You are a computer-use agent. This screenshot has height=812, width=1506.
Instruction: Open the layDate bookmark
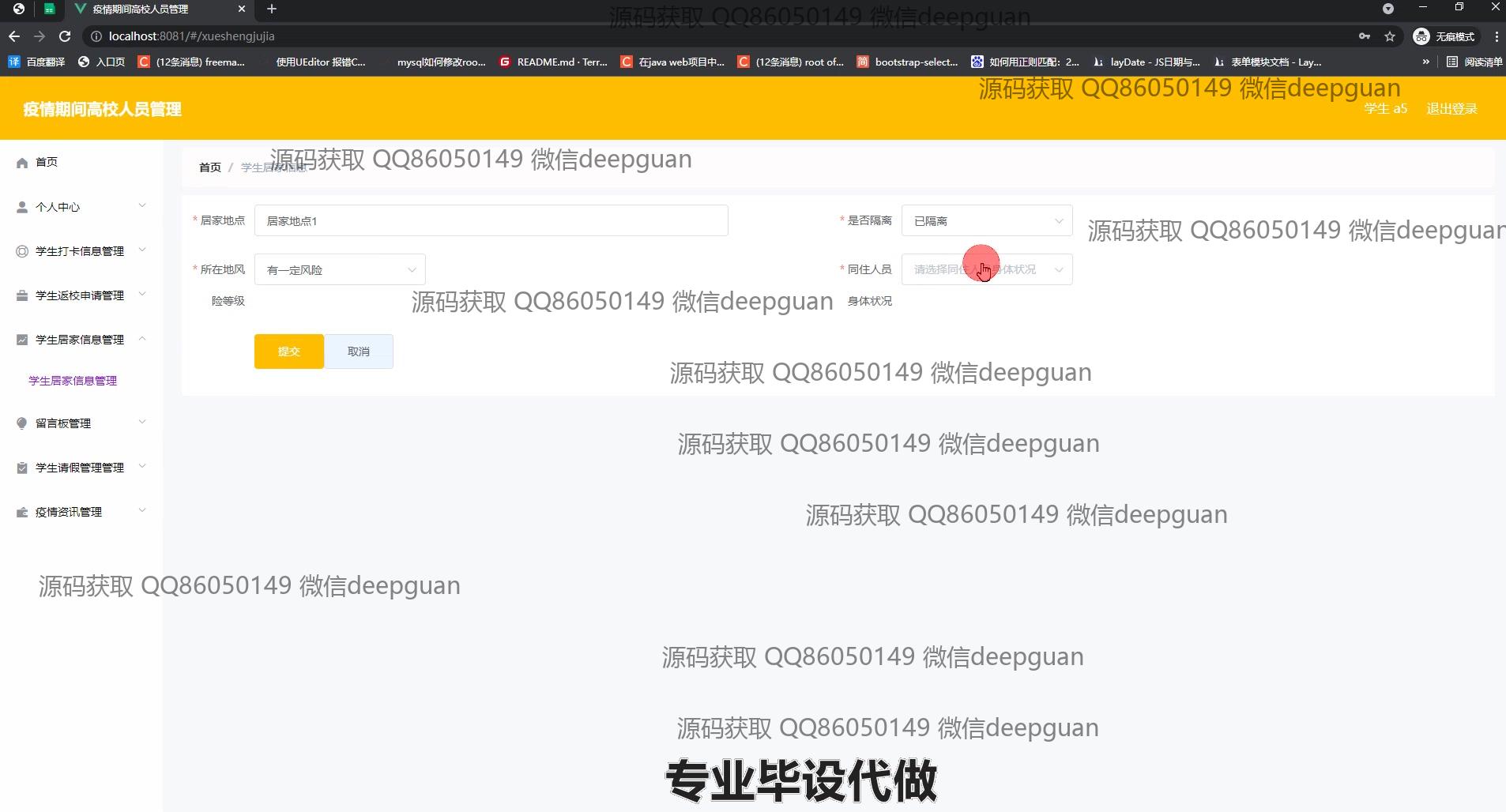pos(1146,62)
